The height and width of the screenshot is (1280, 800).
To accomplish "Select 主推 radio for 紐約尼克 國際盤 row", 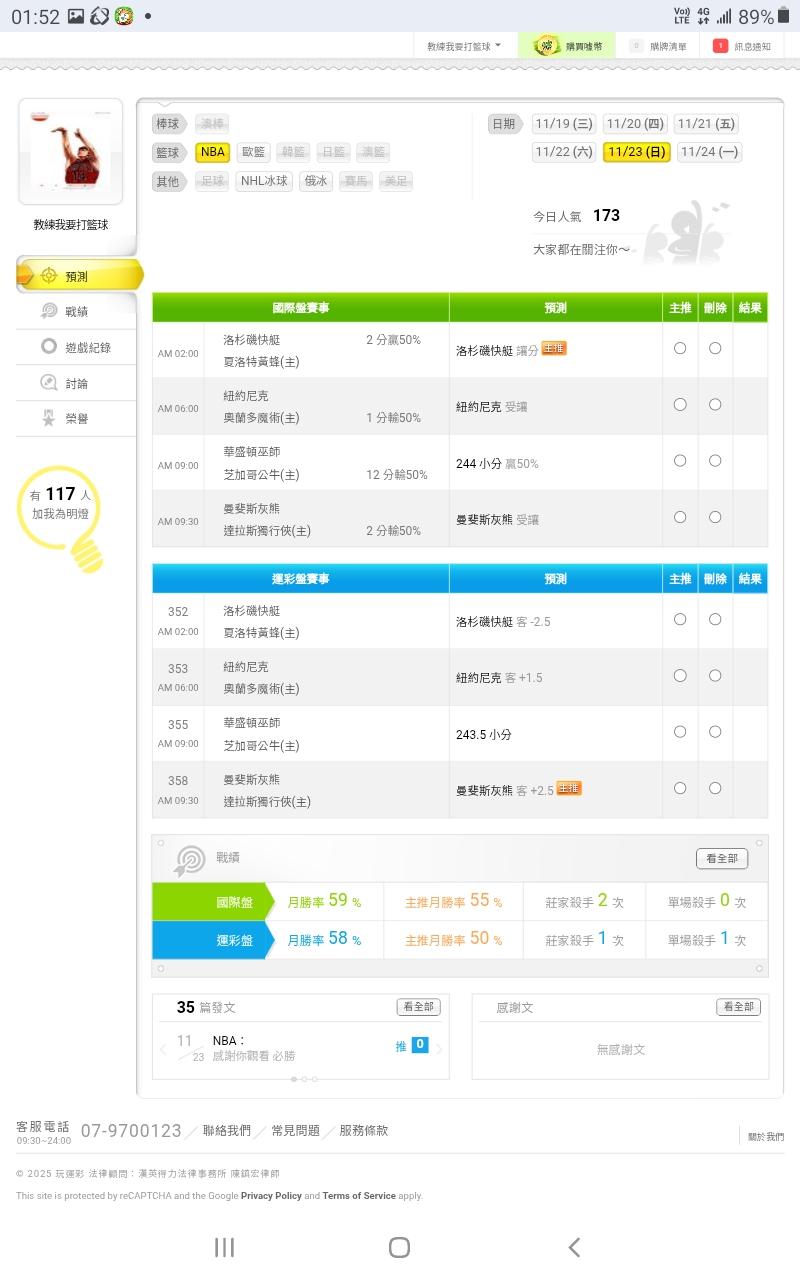I will 680,405.
